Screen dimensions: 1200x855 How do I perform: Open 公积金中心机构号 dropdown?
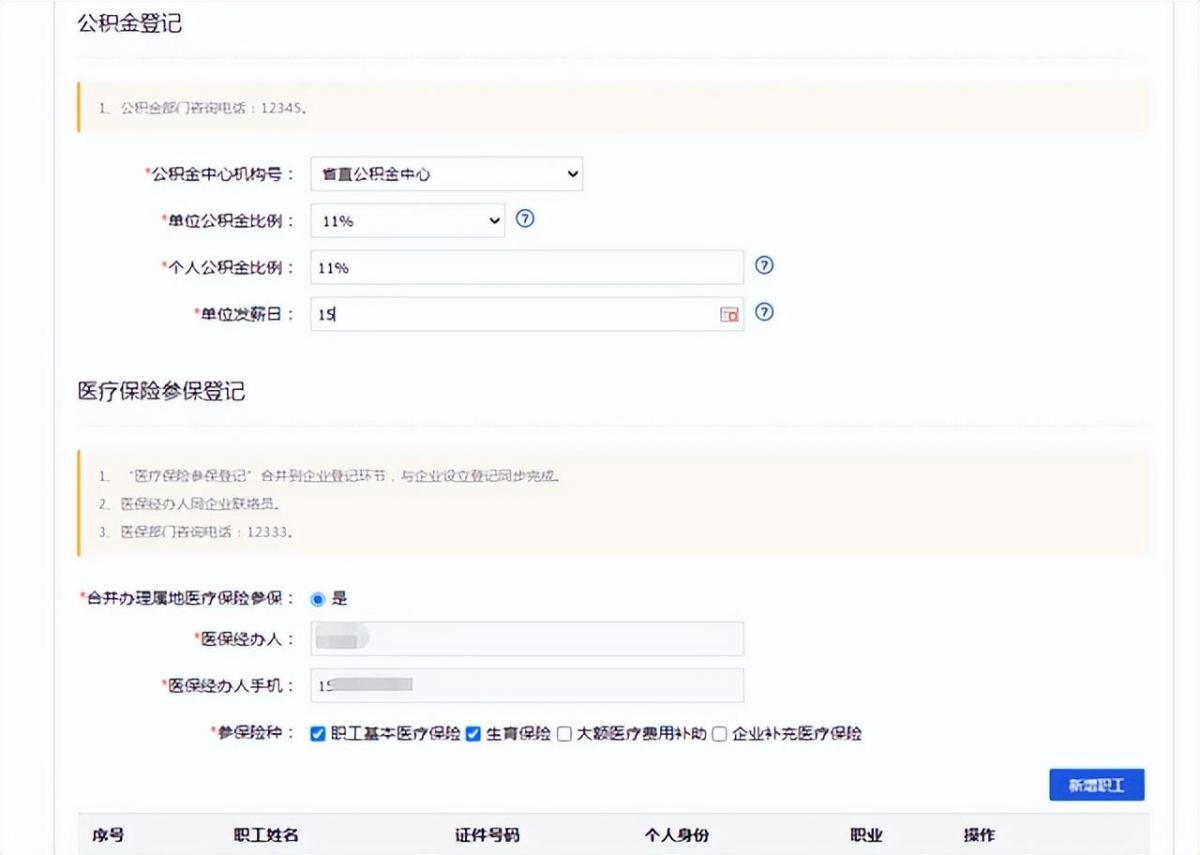[x=447, y=174]
